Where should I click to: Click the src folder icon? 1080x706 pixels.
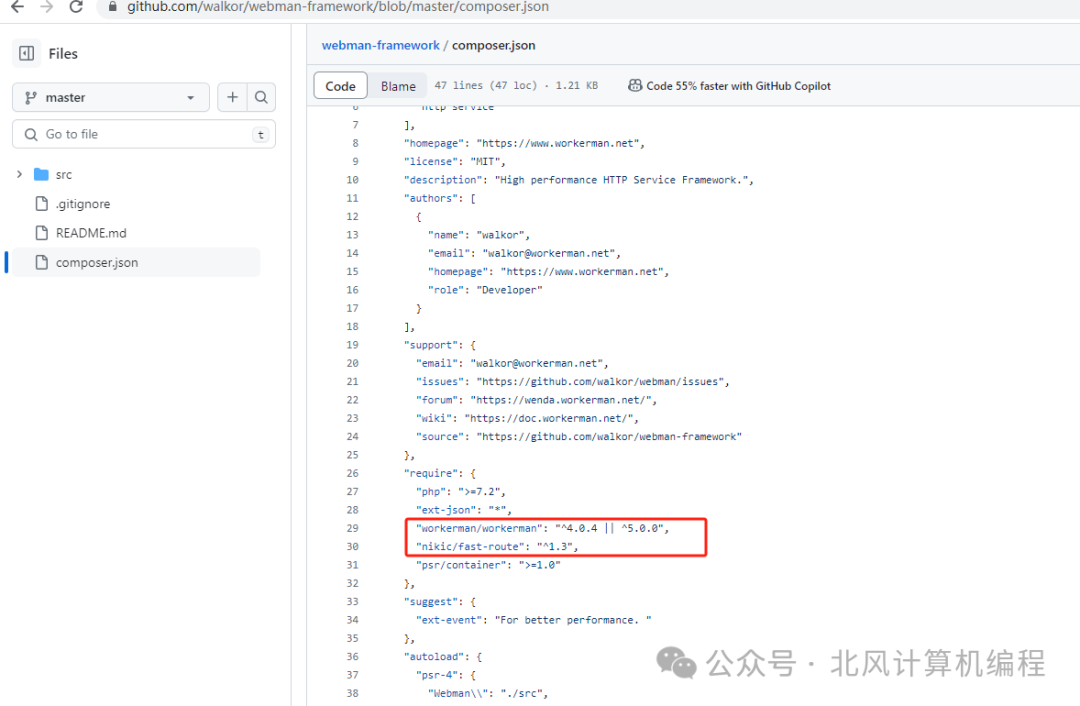coord(42,174)
